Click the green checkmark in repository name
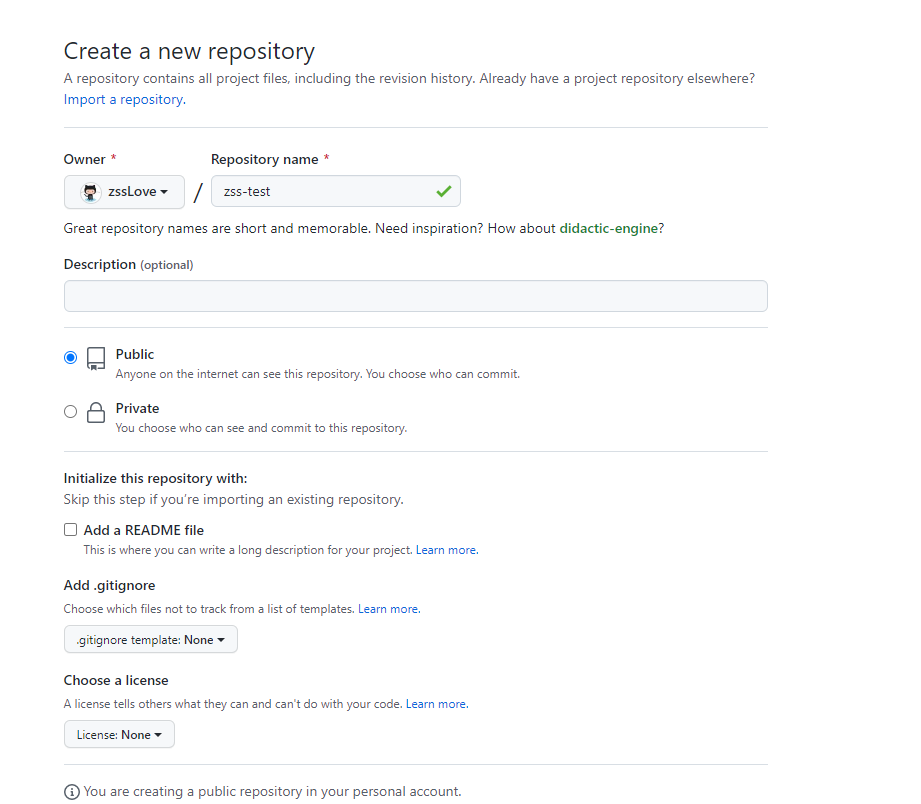The width and height of the screenshot is (921, 804). click(x=444, y=191)
